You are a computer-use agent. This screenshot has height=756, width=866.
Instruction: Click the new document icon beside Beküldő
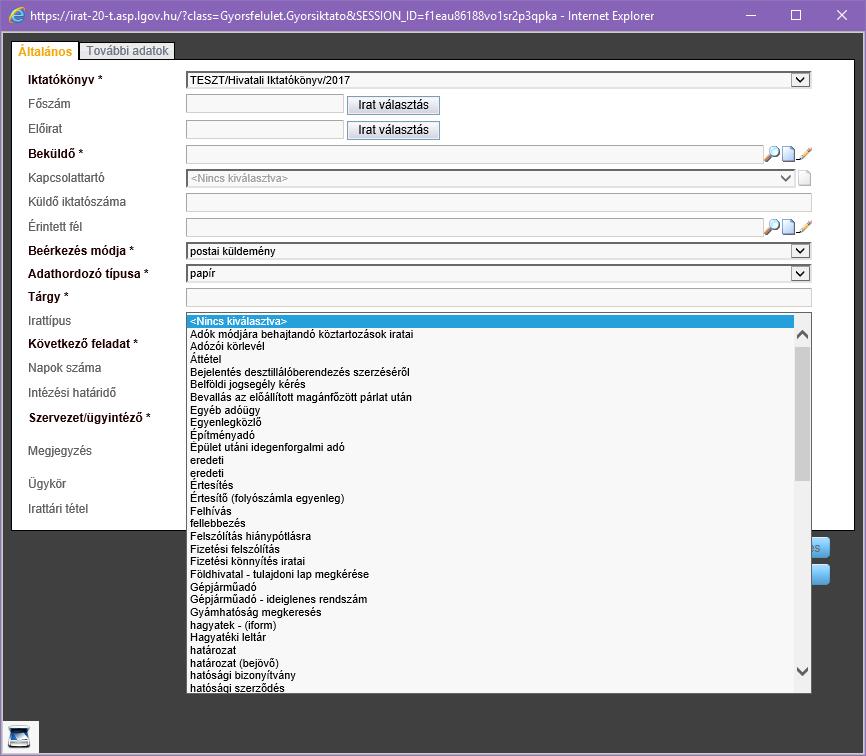click(x=788, y=154)
